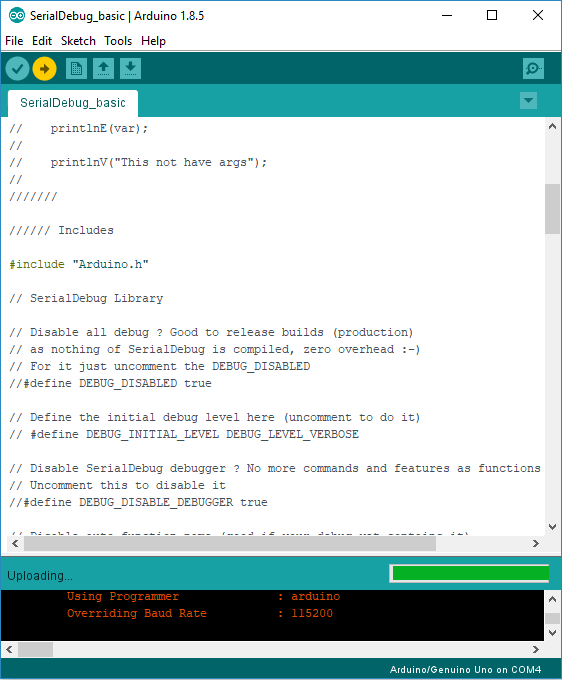Open the Tools menu

click(118, 41)
